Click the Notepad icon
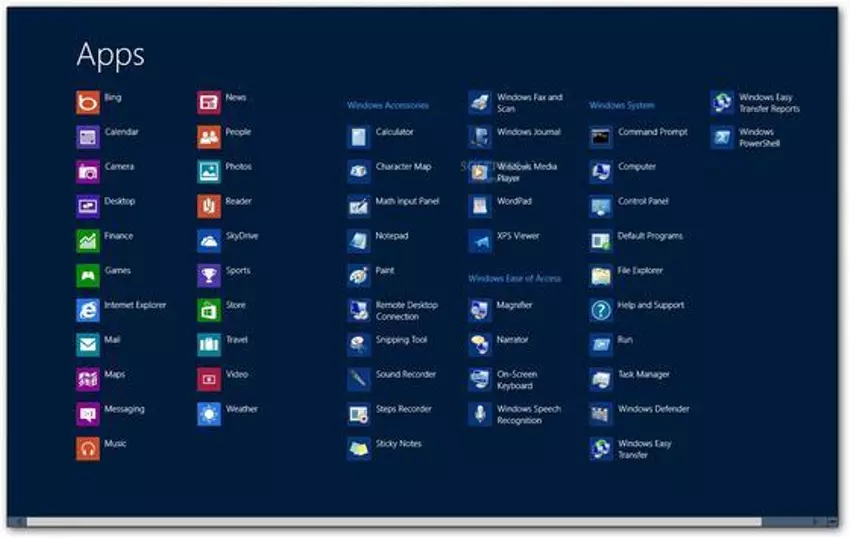 (359, 241)
